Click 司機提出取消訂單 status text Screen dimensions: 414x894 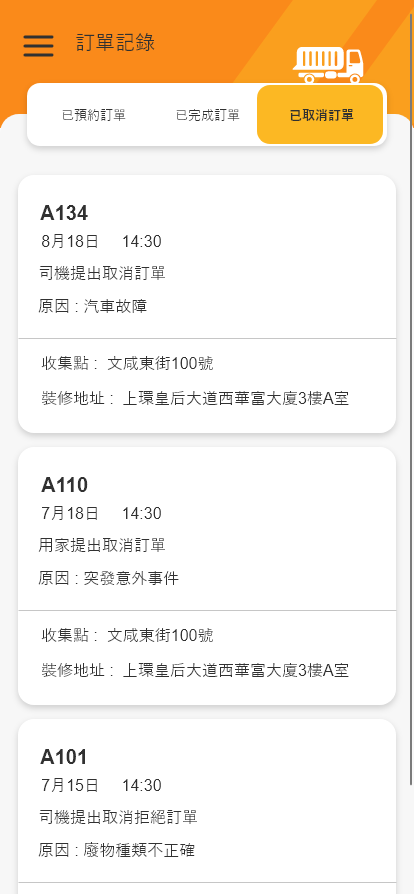(103, 274)
